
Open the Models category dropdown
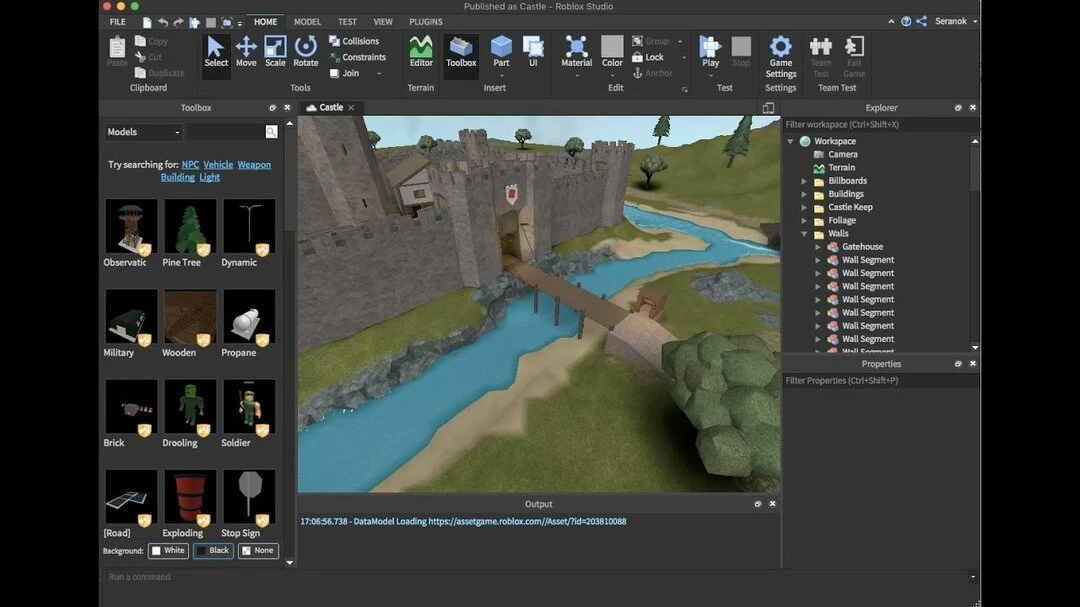tap(143, 132)
